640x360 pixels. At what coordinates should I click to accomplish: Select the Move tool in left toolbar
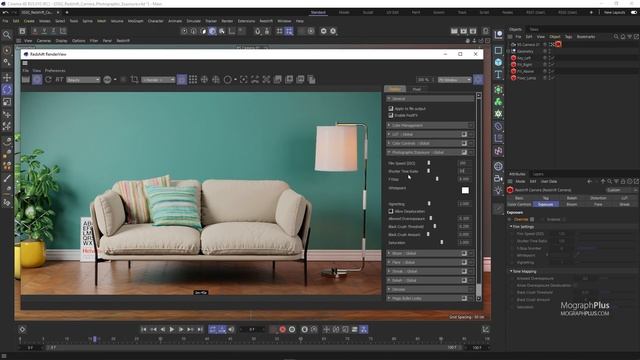[x=7, y=77]
